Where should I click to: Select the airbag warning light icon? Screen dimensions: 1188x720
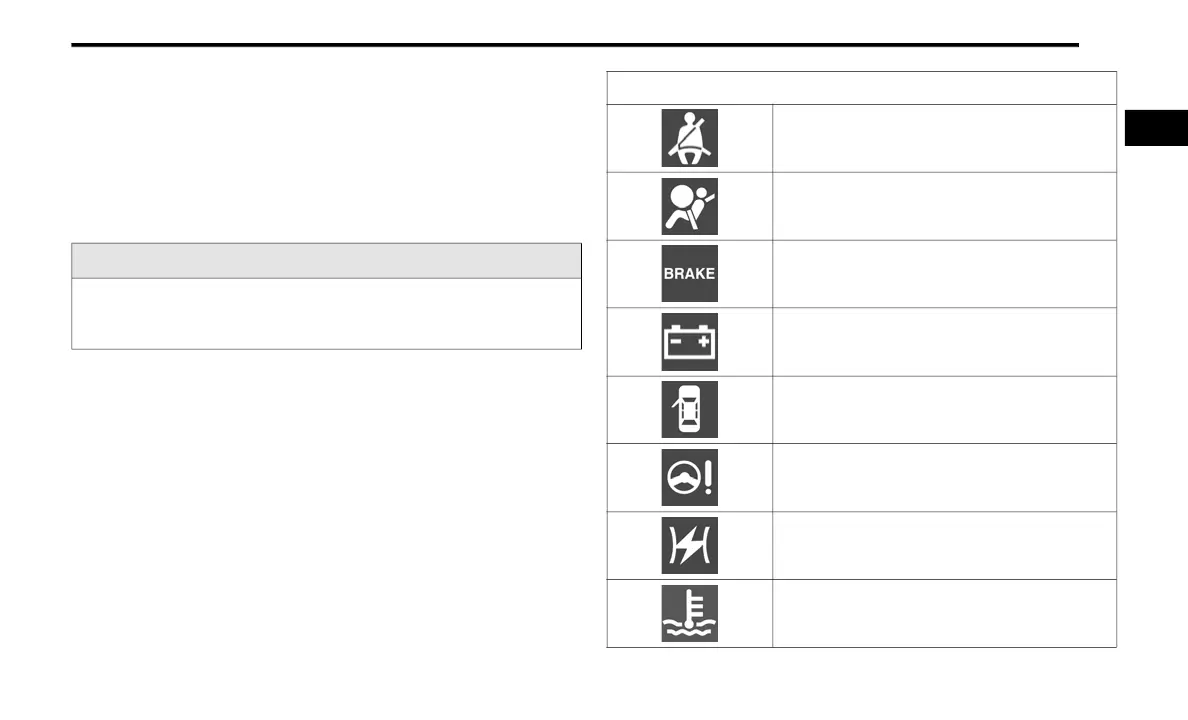tap(689, 206)
